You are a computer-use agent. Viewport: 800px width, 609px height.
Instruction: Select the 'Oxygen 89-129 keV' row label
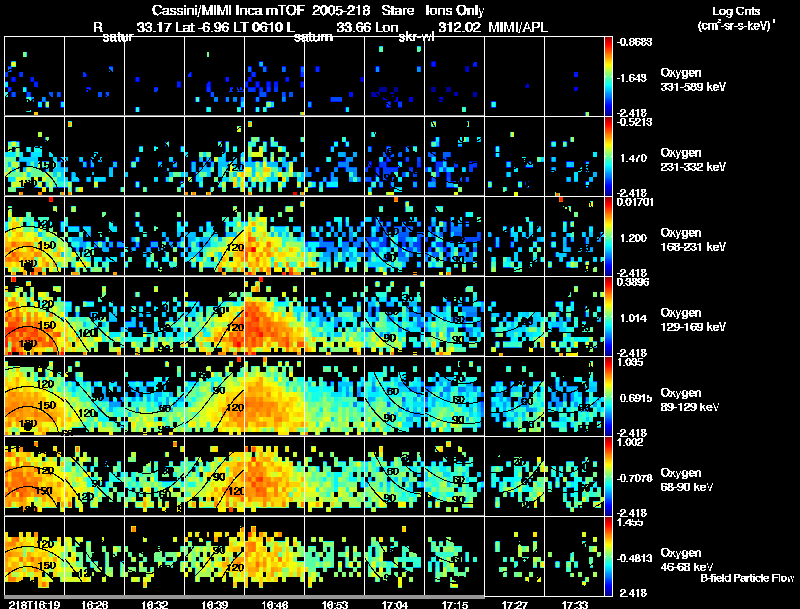click(x=690, y=400)
